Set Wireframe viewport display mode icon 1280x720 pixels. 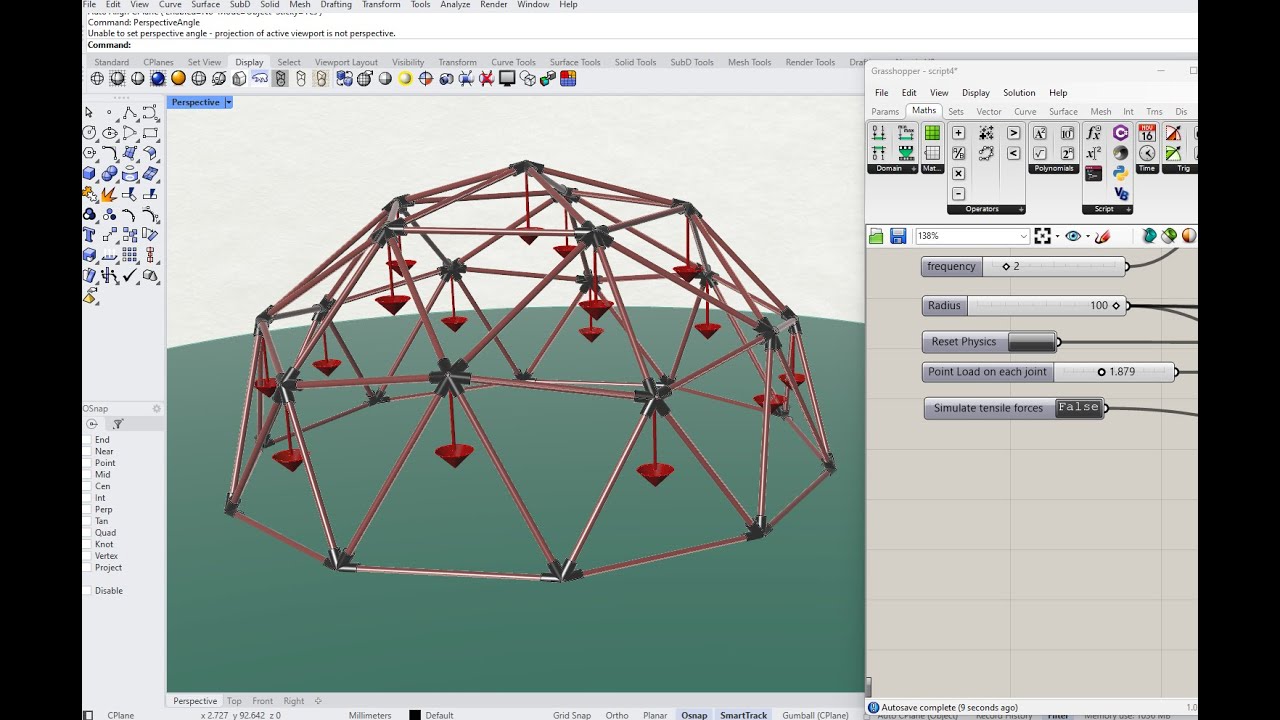(x=97, y=78)
